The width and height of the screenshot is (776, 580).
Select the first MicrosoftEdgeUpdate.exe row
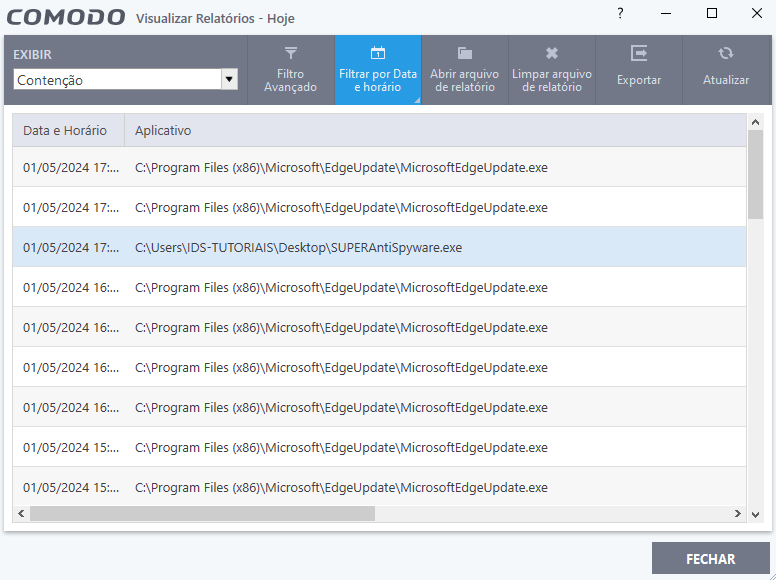(x=340, y=167)
